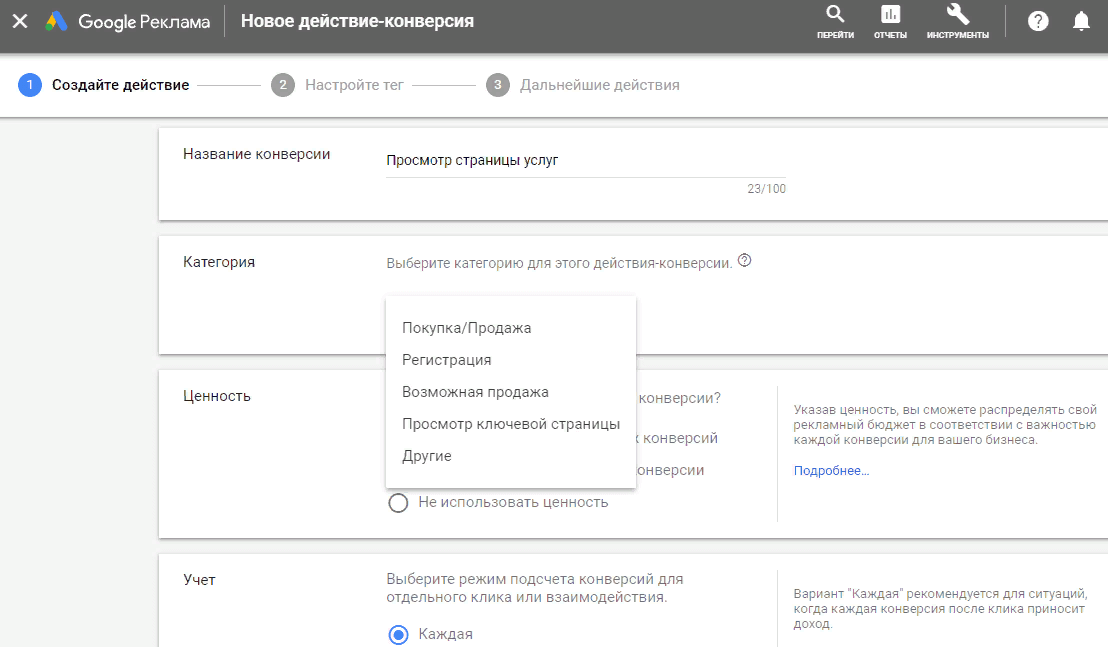This screenshot has height=647, width=1108.
Task: Choose 'Возможная продажа' category option
Action: 475,392
